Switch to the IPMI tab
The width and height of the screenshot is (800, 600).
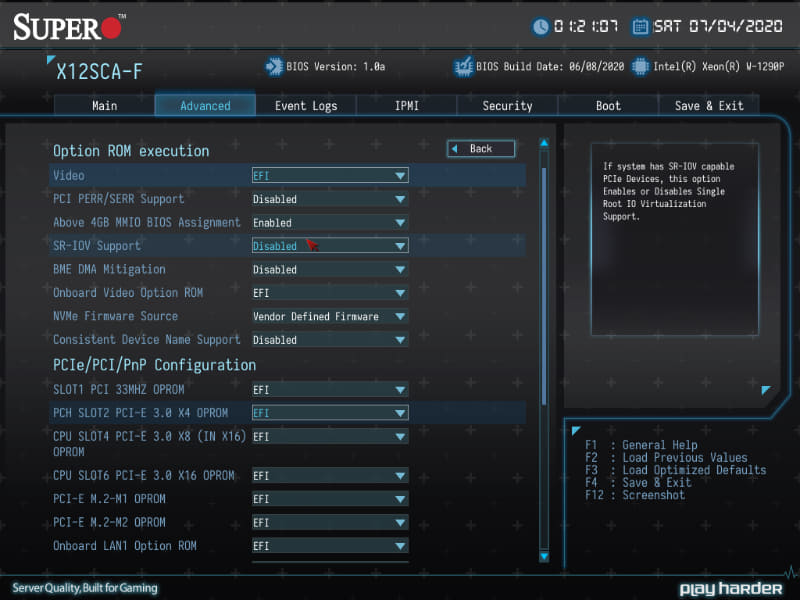point(406,105)
